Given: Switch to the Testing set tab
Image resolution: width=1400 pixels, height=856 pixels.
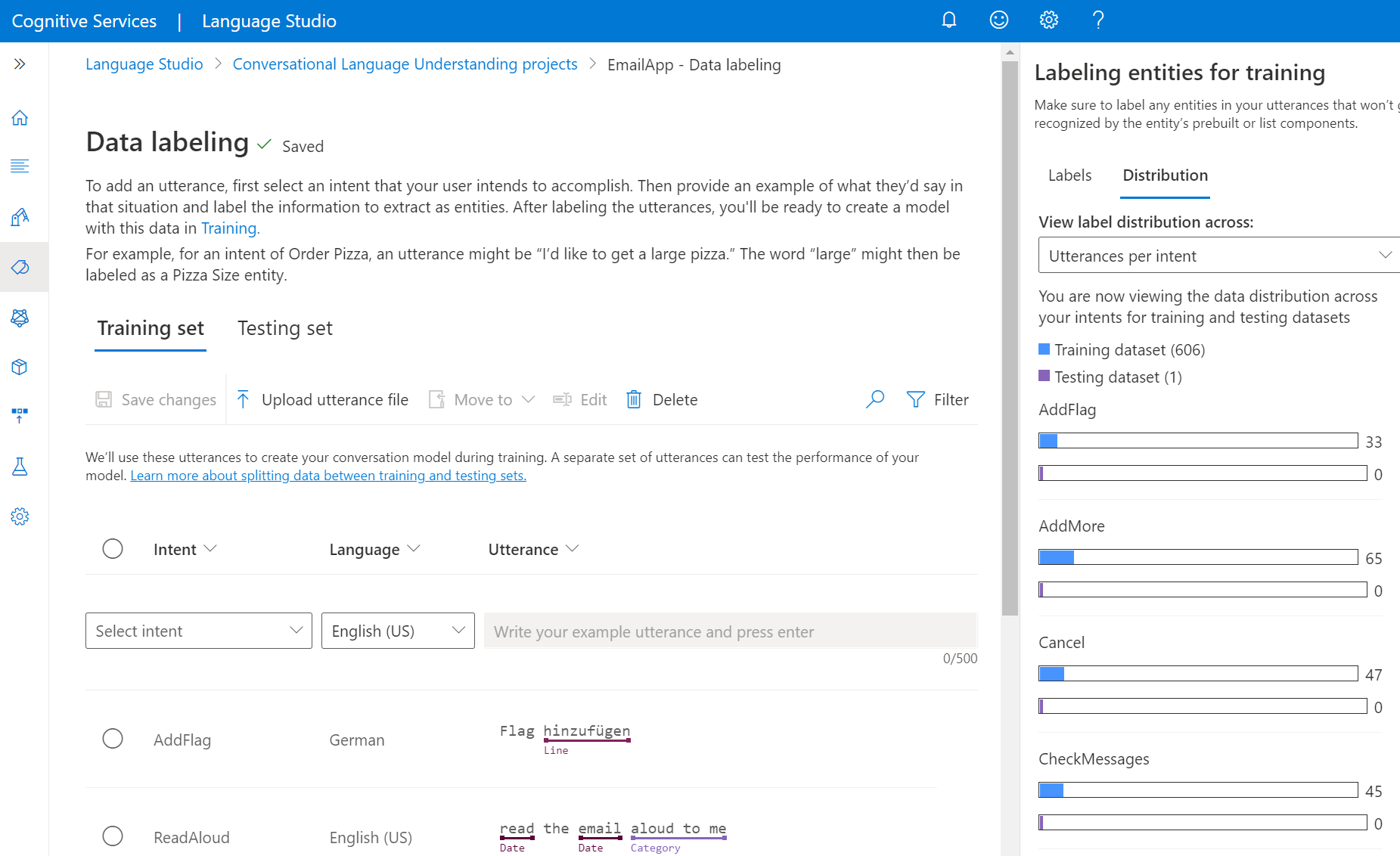Looking at the screenshot, I should [x=285, y=328].
